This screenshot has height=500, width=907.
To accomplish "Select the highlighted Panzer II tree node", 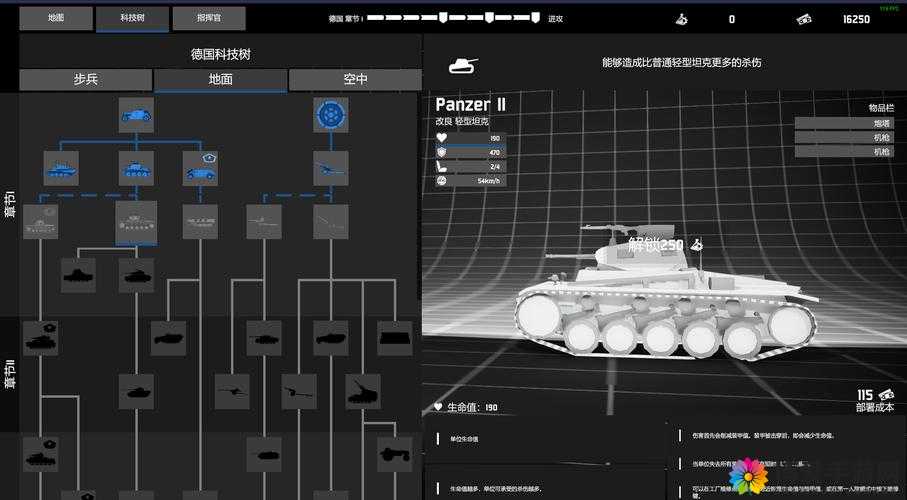I will click(136, 223).
